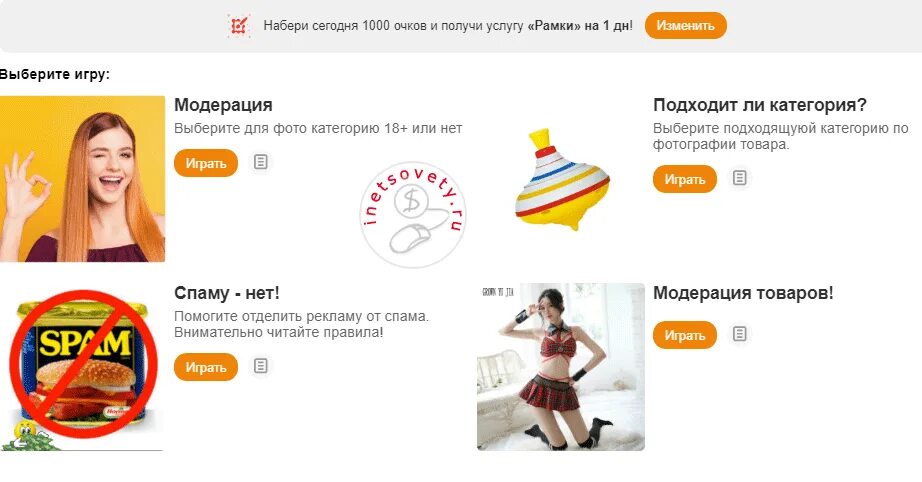
Task: Open the rules icon beside the Спаму - нет! Играть button
Action: pyautogui.click(x=260, y=366)
